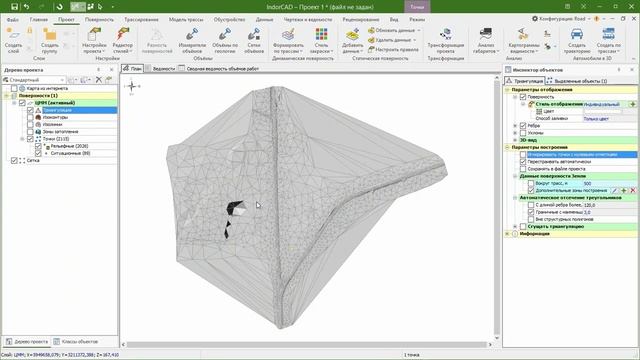
Task: Click red X delete in Дополнительные зоны row
Action: pyautogui.click(x=633, y=191)
